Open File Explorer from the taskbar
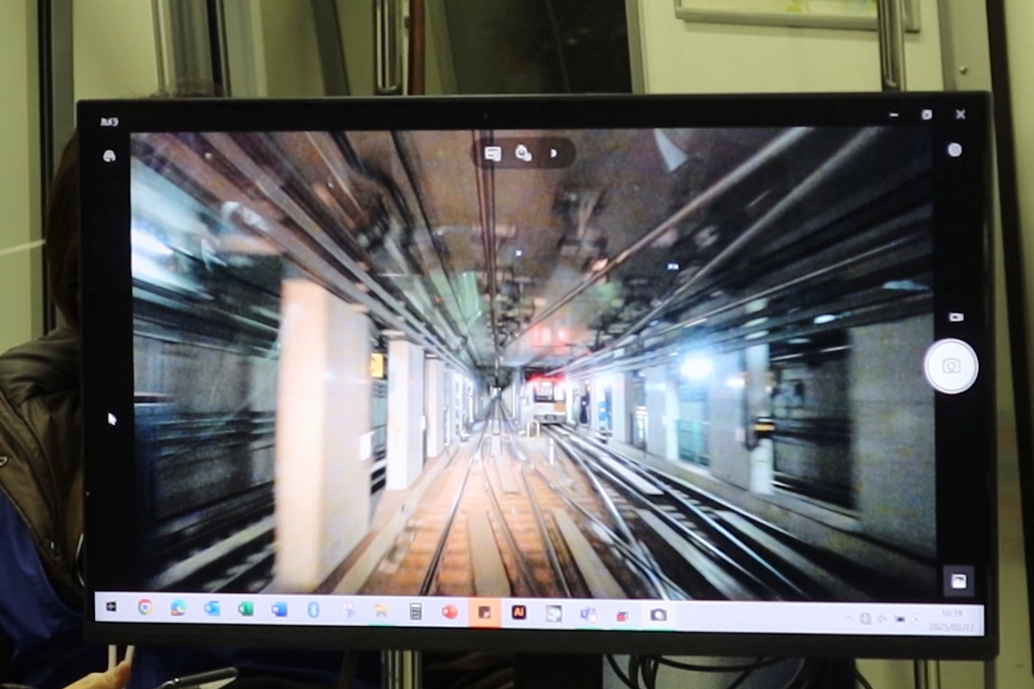This screenshot has width=1034, height=689. (381, 610)
